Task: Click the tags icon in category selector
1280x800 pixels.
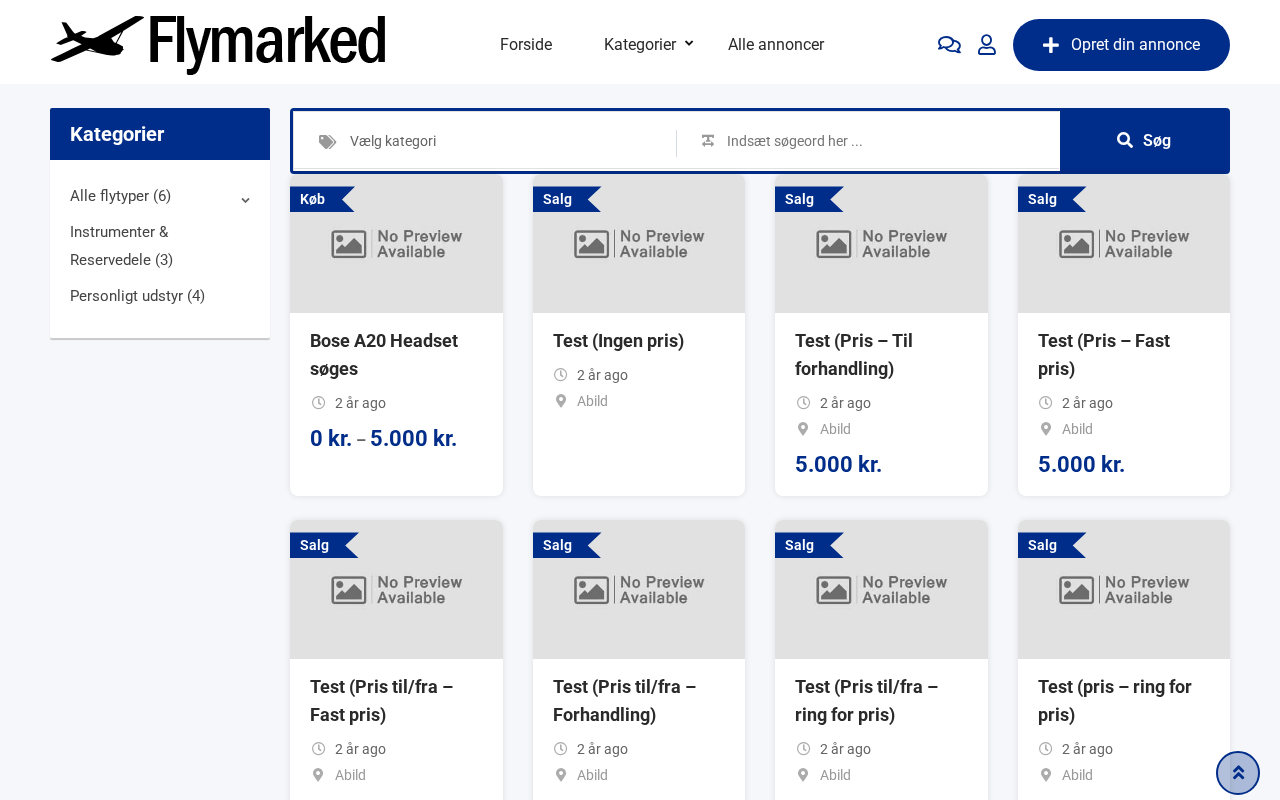Action: coord(327,142)
